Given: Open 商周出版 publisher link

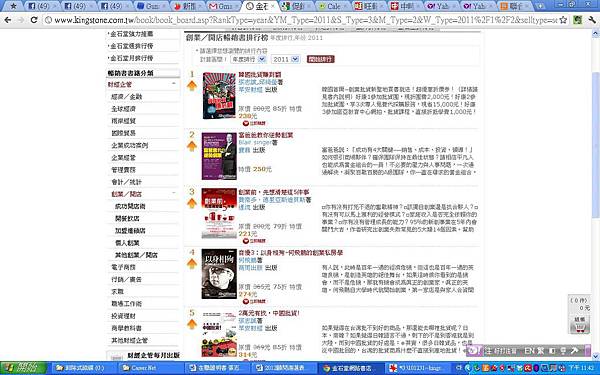Looking at the screenshot, I should pyautogui.click(x=251, y=268).
